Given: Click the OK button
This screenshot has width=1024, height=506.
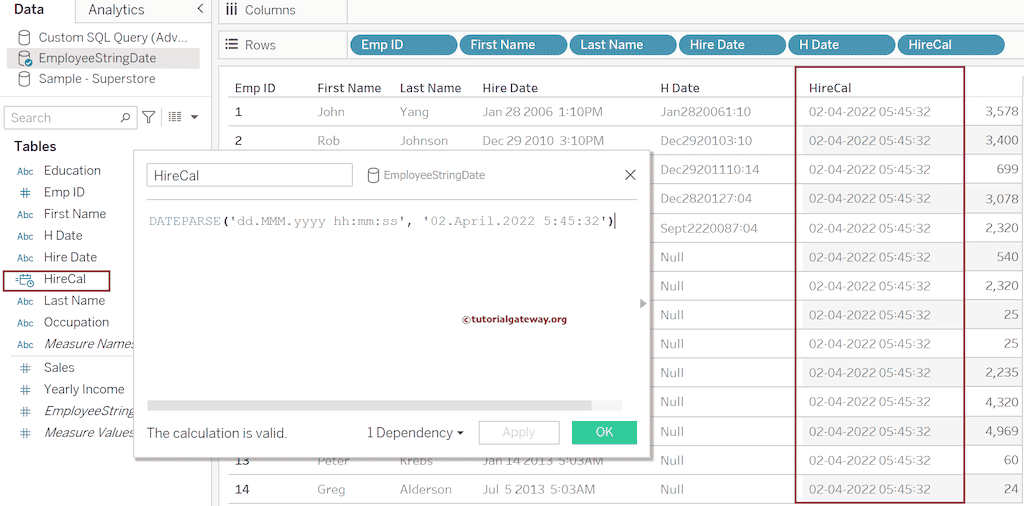Looking at the screenshot, I should (604, 432).
